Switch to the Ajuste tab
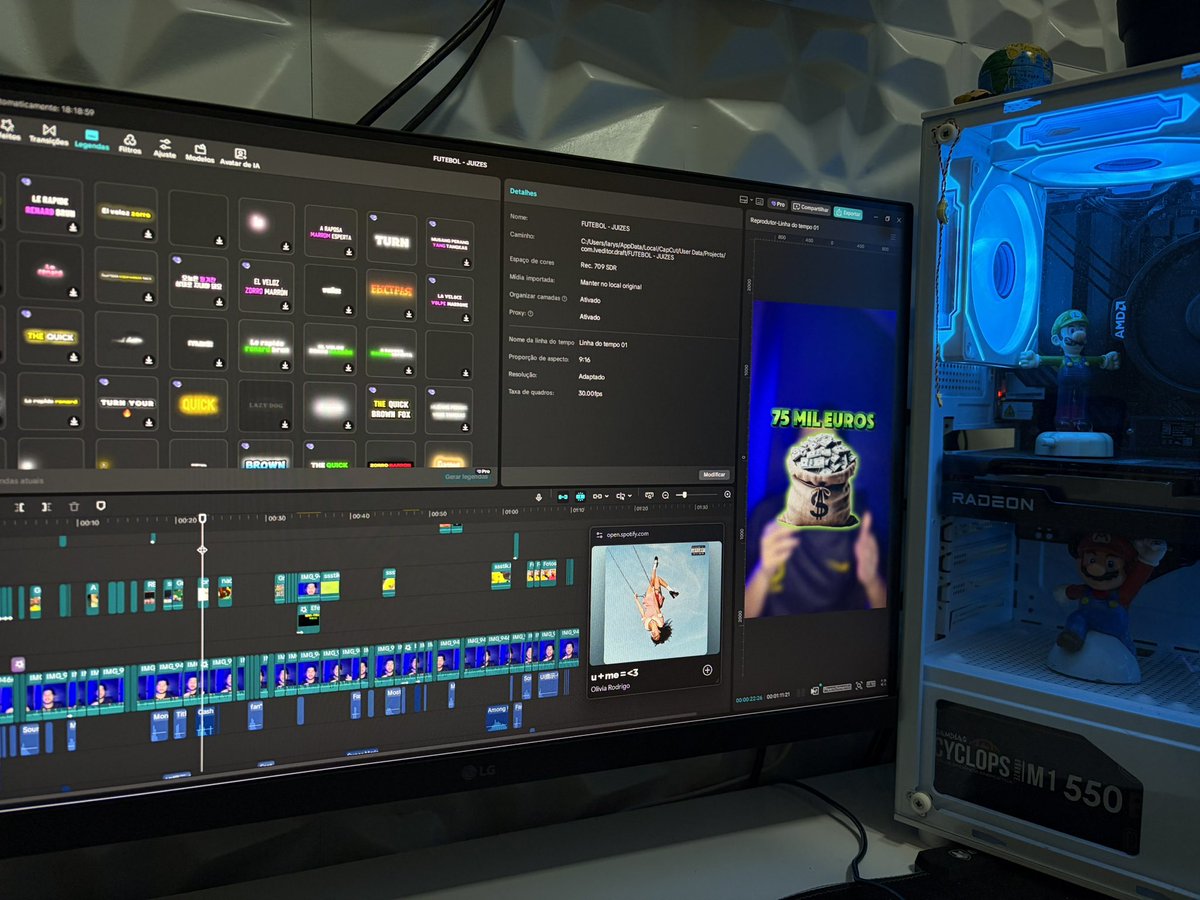Image resolution: width=1200 pixels, height=900 pixels. coord(165,148)
